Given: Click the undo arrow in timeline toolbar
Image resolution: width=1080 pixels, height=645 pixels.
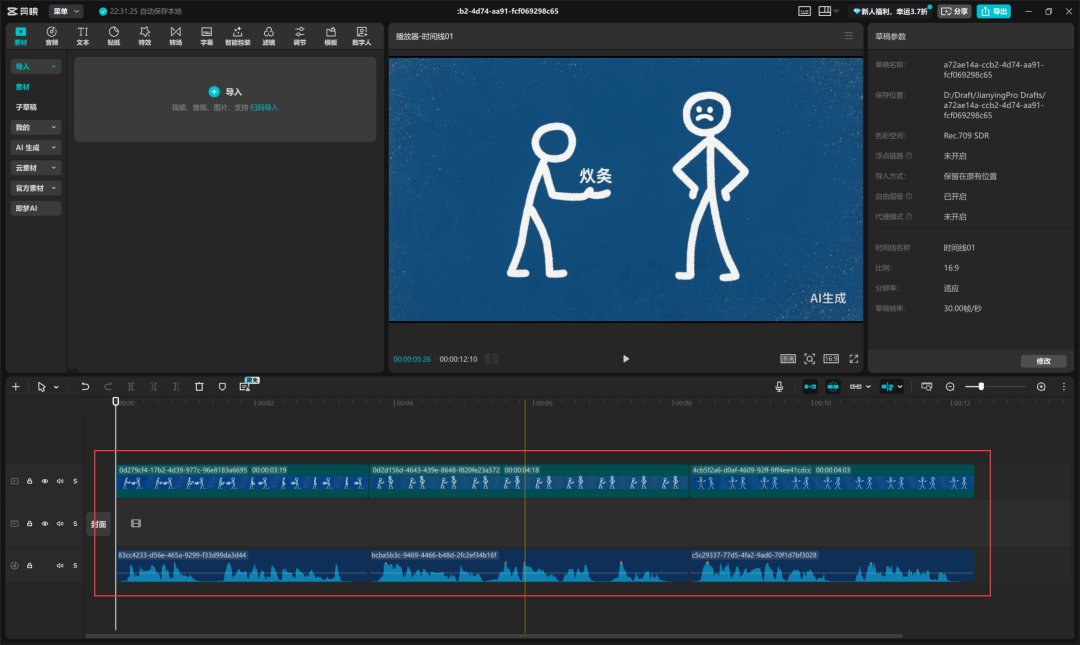Looking at the screenshot, I should point(85,386).
